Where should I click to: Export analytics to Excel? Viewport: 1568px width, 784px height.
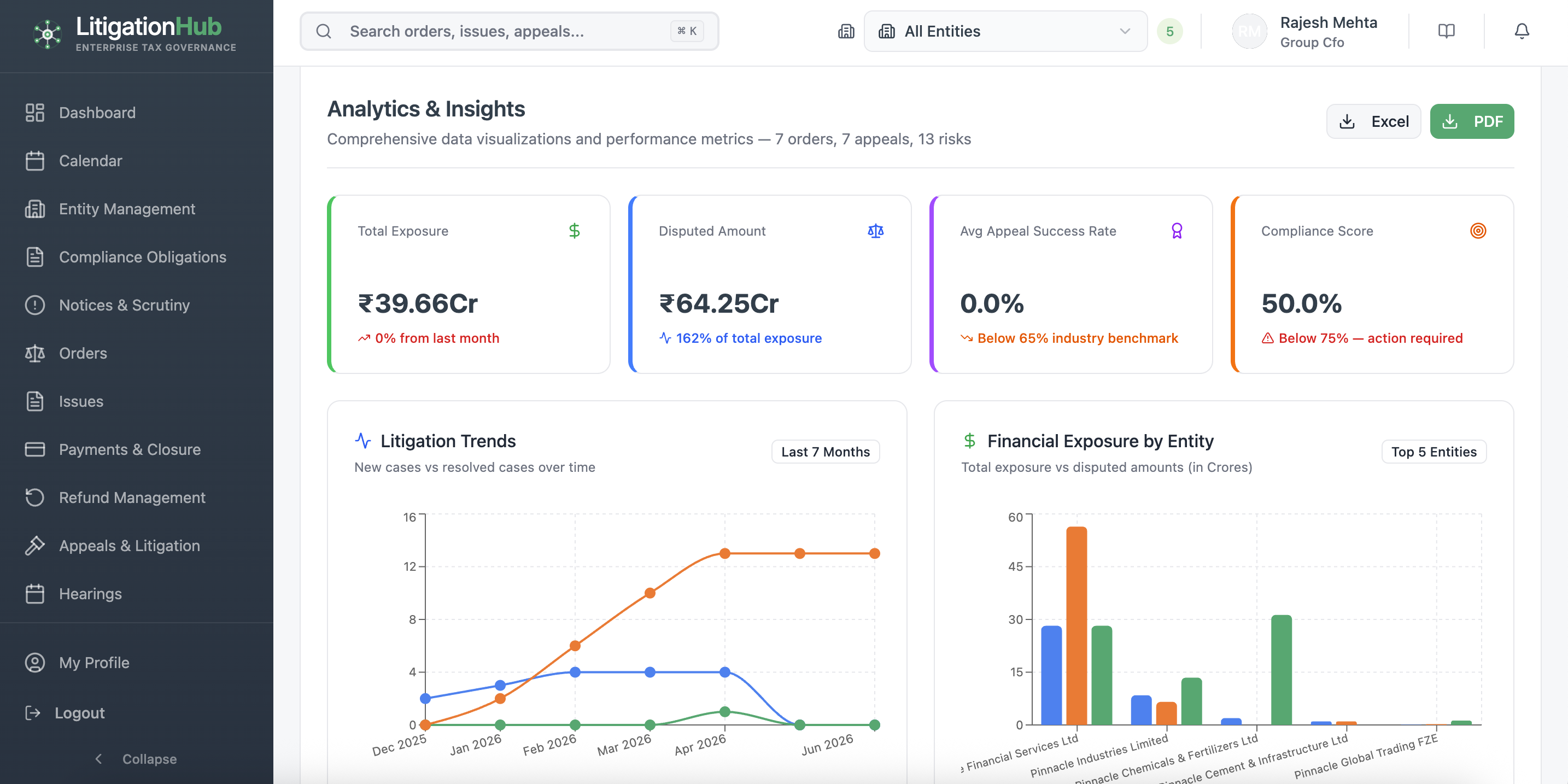click(x=1373, y=121)
